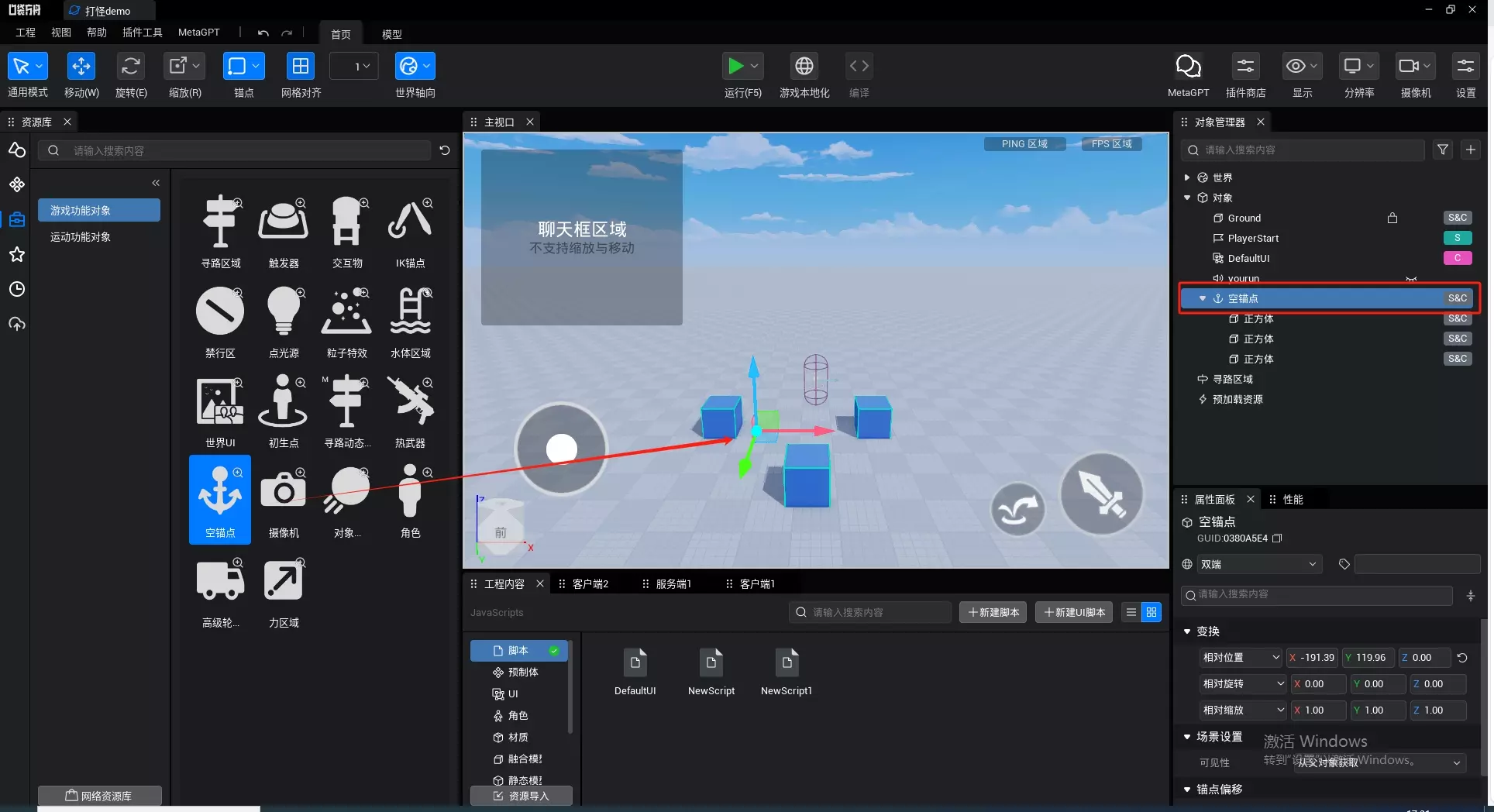Click the 资源导入 button
Screen dimensions: 1494x812
522,796
